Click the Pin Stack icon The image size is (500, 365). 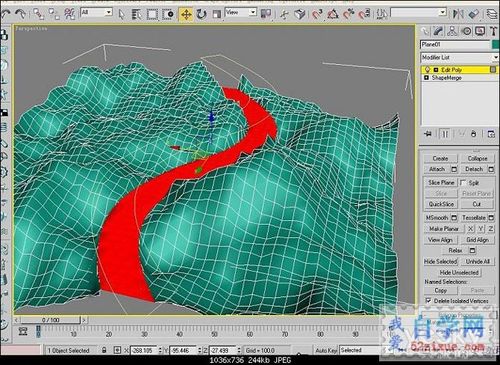tap(428, 134)
